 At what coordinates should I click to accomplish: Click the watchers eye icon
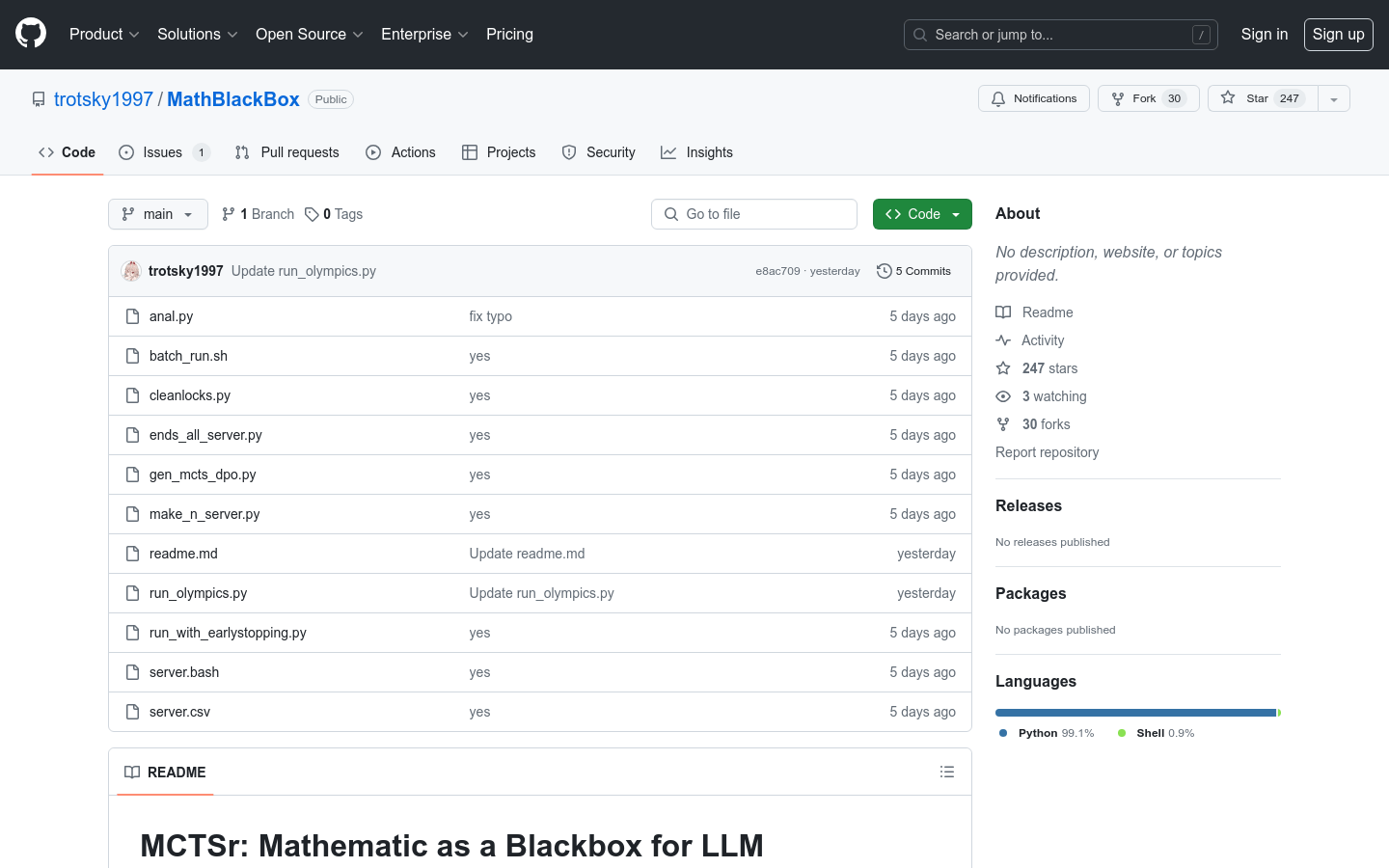(1003, 395)
